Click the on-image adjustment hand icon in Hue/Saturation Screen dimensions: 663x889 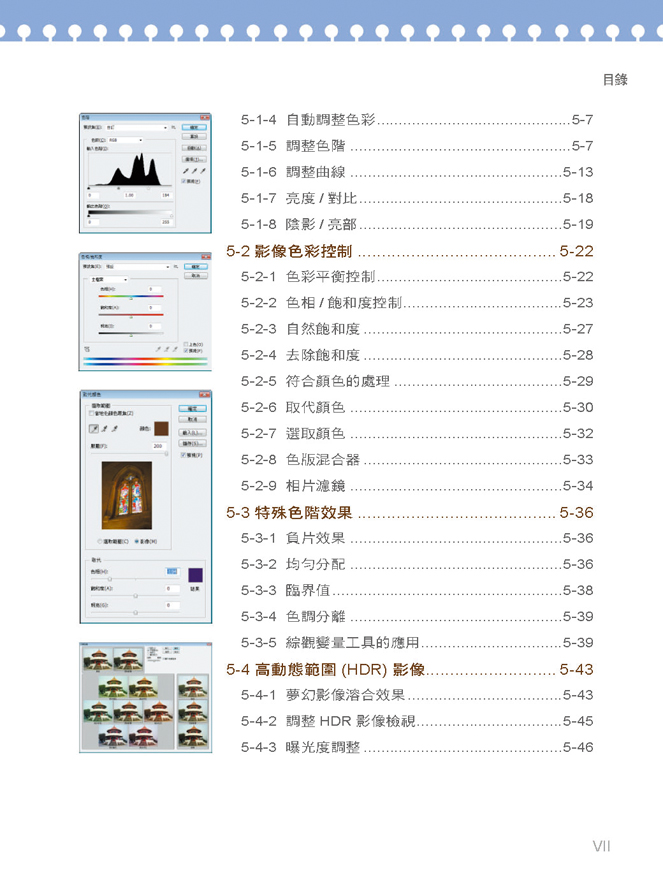click(88, 350)
